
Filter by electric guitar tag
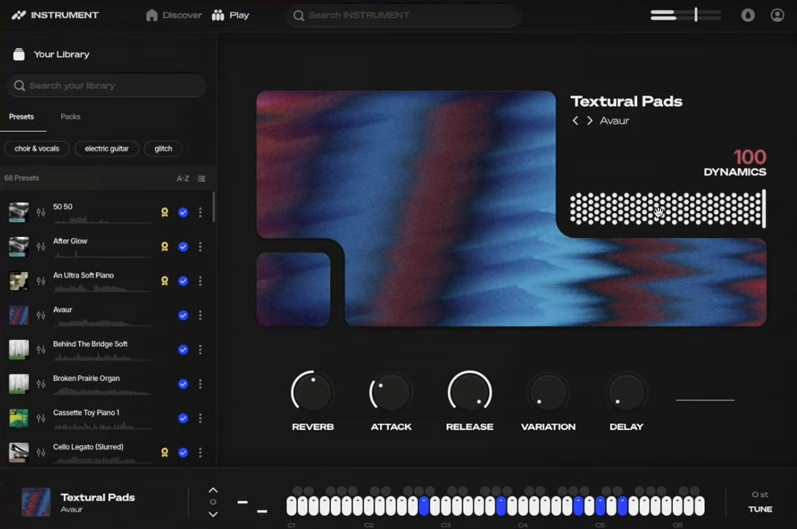coord(107,149)
